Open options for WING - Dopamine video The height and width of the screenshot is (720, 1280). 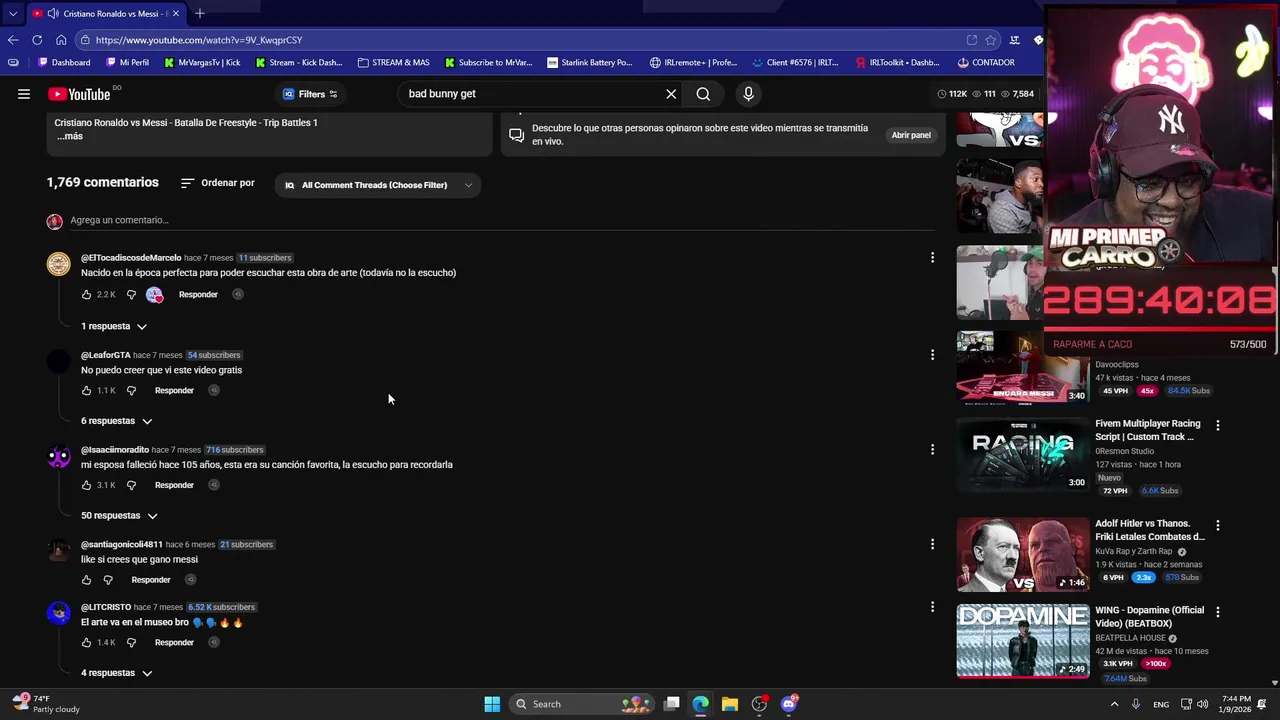coord(1217,611)
